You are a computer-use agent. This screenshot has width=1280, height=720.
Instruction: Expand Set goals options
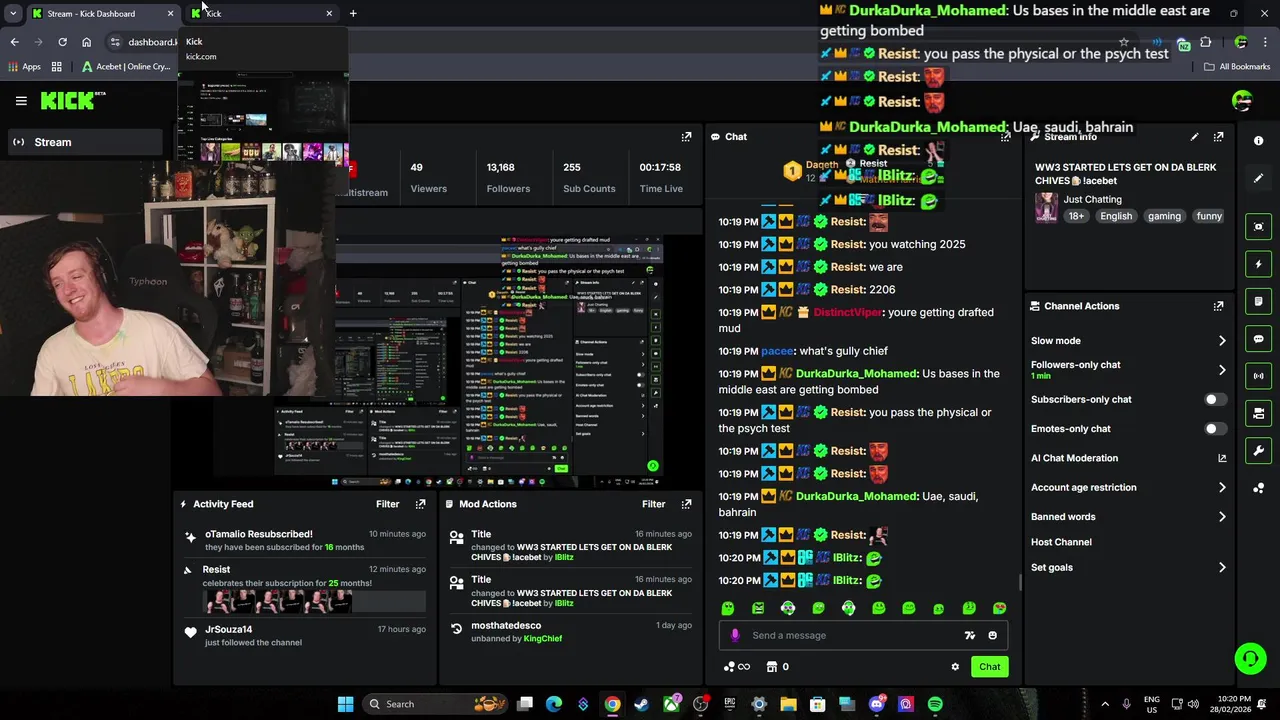pyautogui.click(x=1222, y=568)
